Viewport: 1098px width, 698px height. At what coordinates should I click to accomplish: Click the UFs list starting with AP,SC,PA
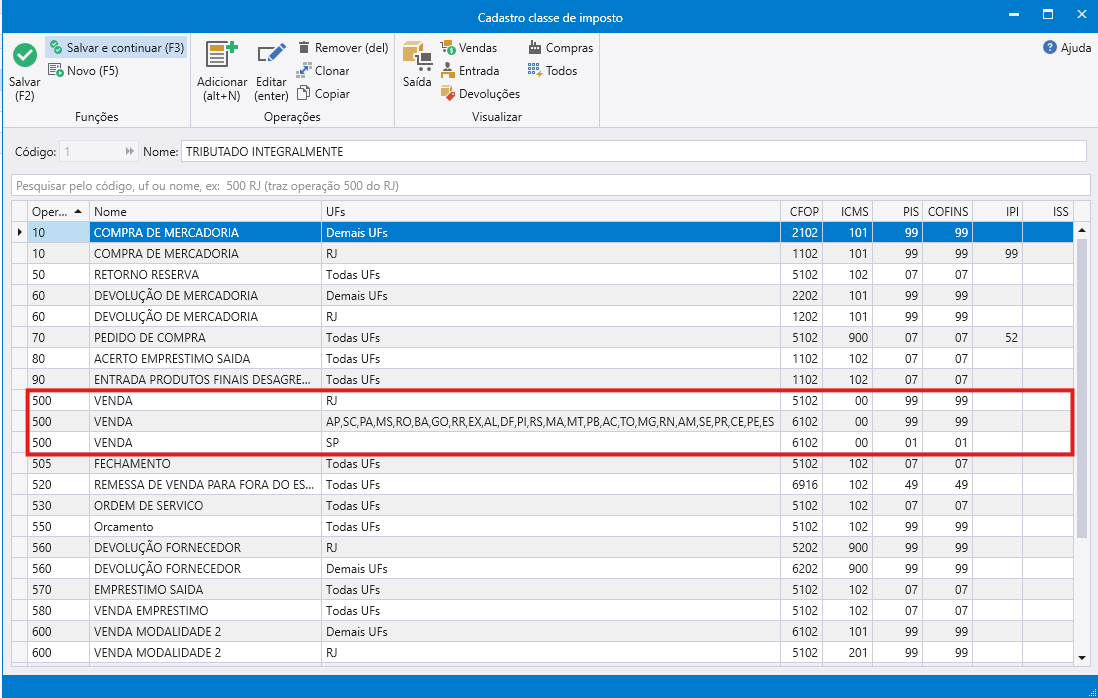pos(550,421)
